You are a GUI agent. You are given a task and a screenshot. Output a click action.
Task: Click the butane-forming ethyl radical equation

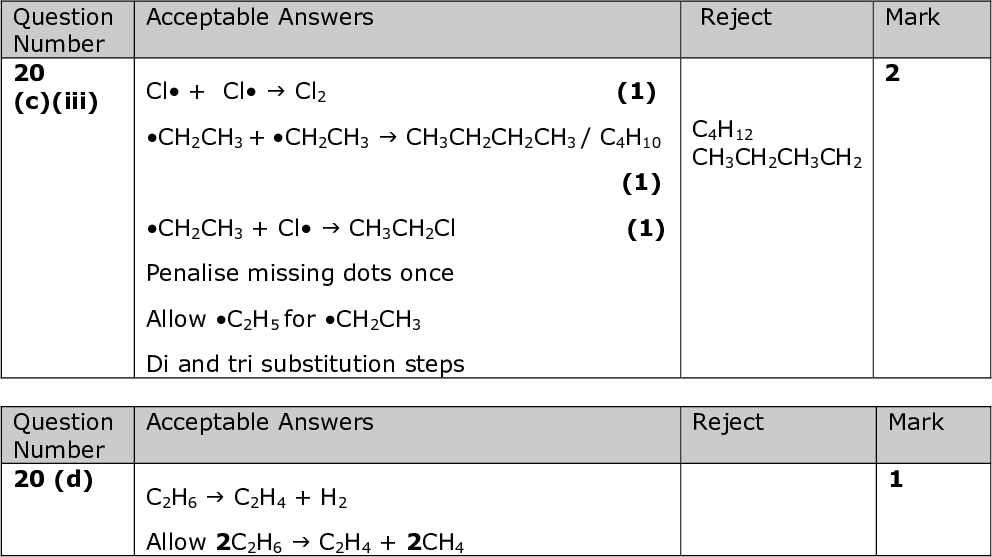point(403,140)
